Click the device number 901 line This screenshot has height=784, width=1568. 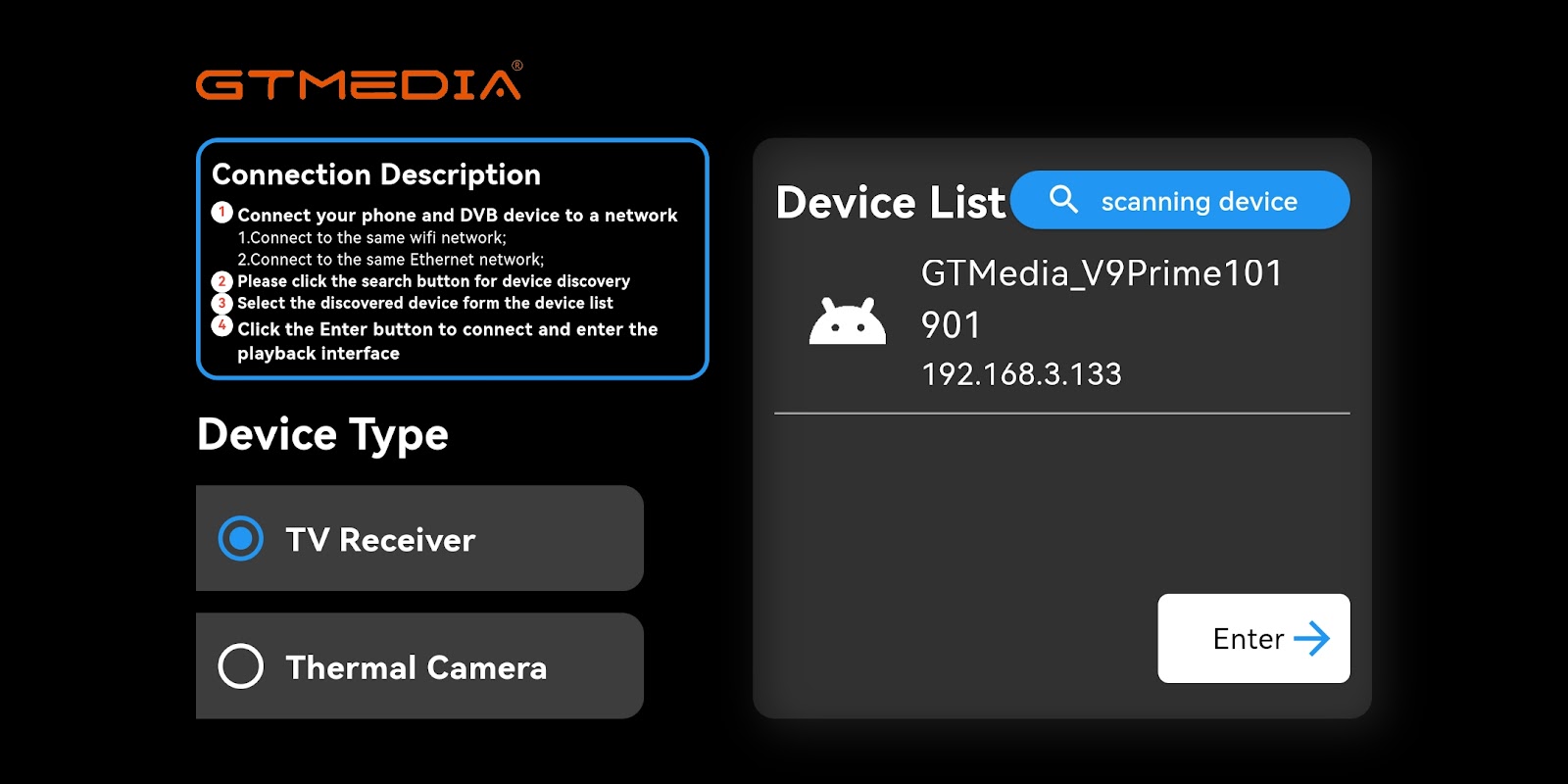click(x=951, y=325)
